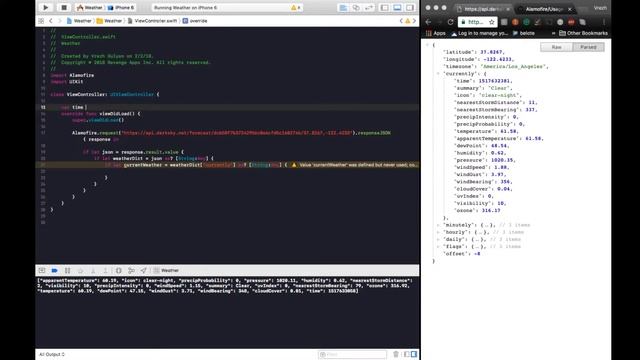Toggle the Utilities inspector panel visibility
640x360 pixels.
pos(410,7)
